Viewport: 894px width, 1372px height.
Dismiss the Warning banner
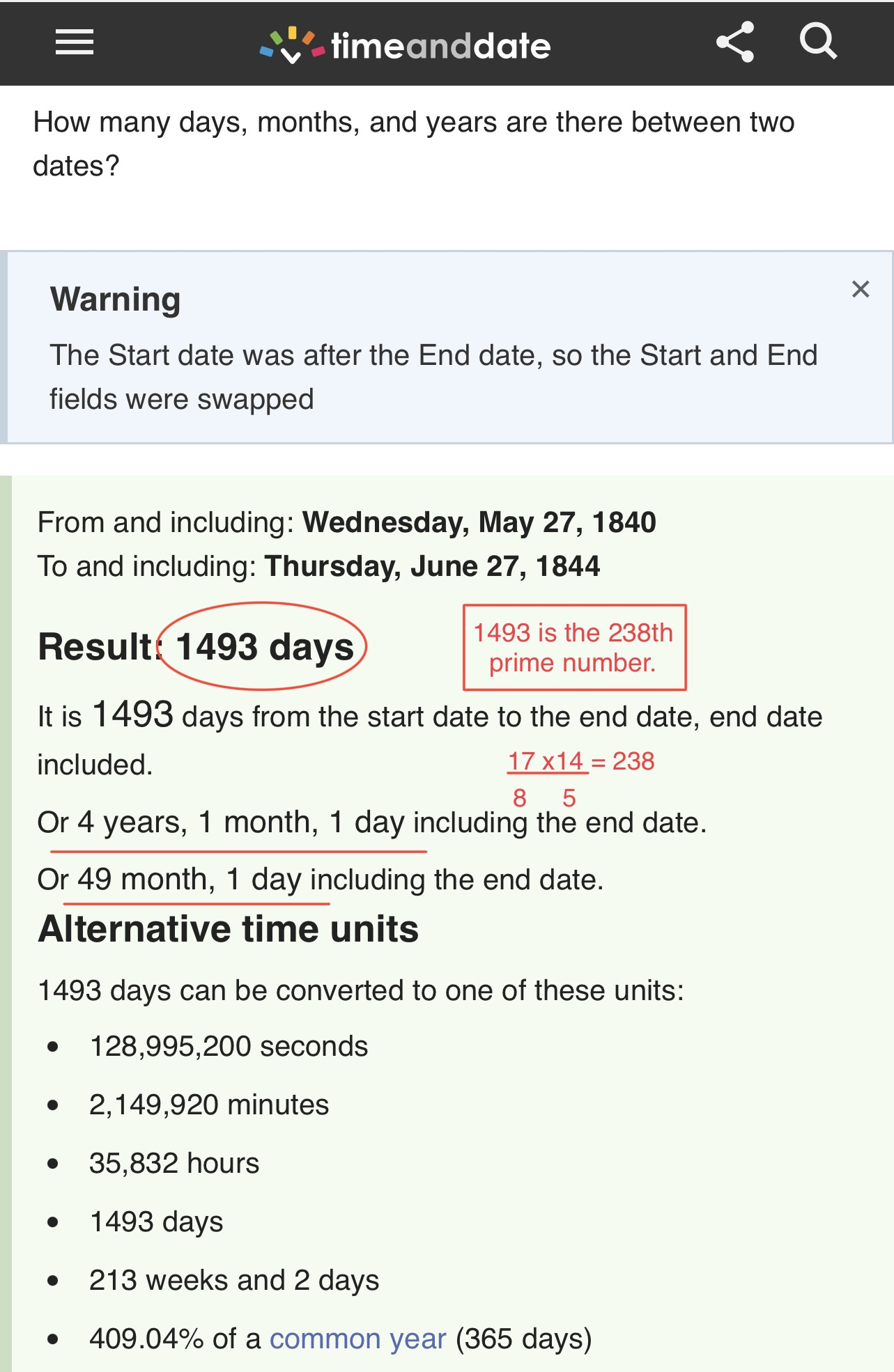(x=861, y=289)
